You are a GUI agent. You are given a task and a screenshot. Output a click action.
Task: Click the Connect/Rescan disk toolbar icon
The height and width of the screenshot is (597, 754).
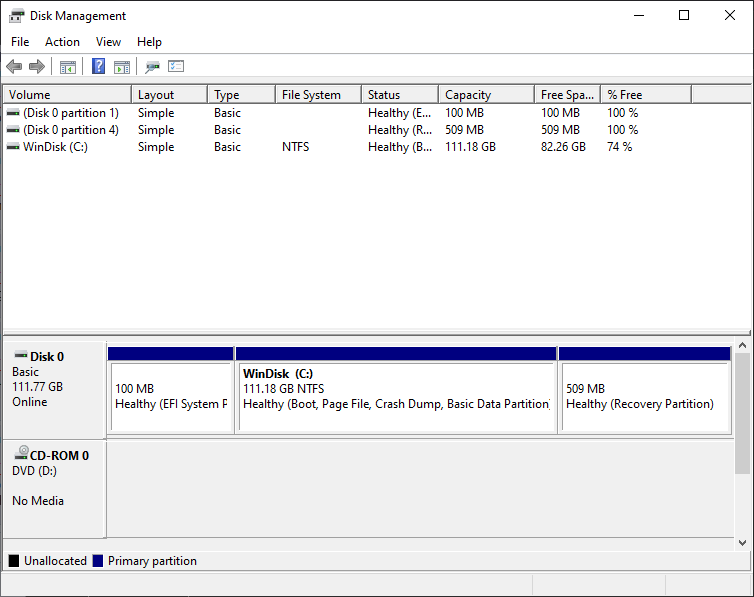[x=152, y=66]
